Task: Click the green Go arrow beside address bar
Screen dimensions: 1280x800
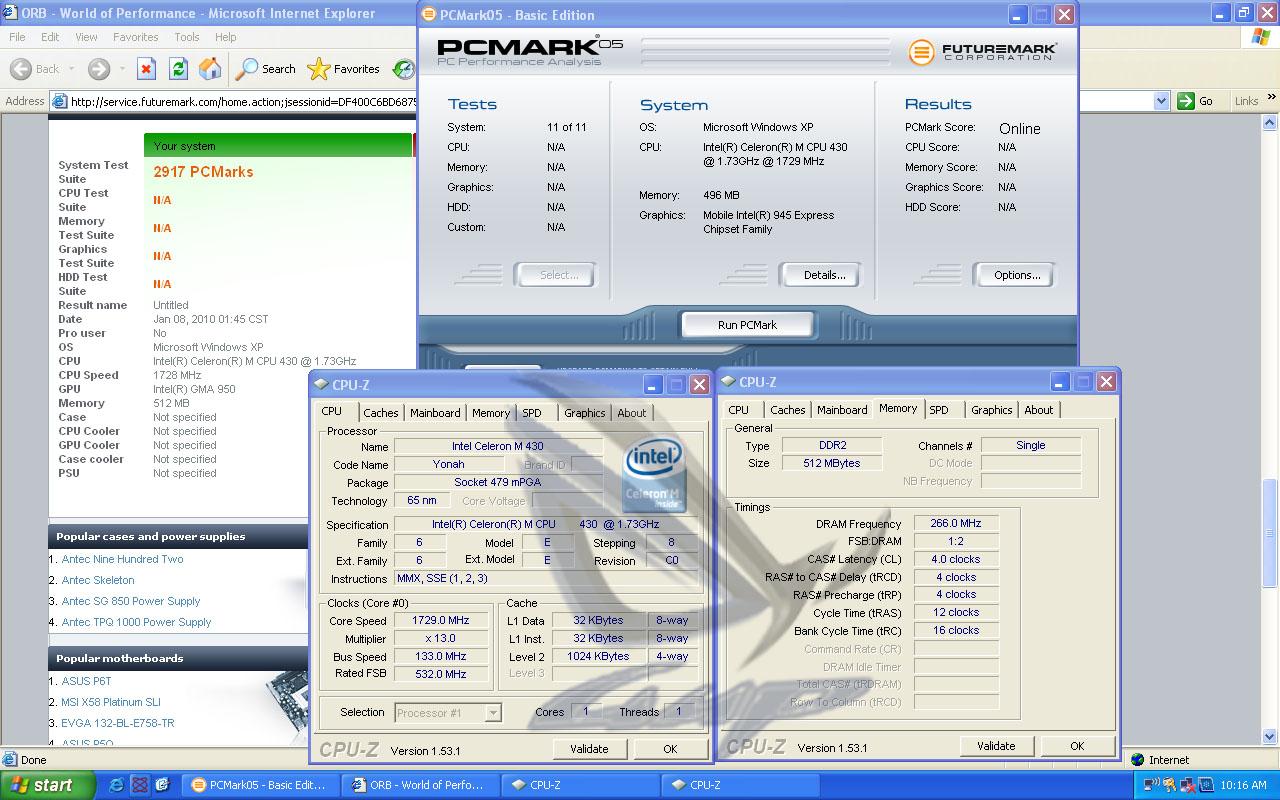Action: [1186, 101]
